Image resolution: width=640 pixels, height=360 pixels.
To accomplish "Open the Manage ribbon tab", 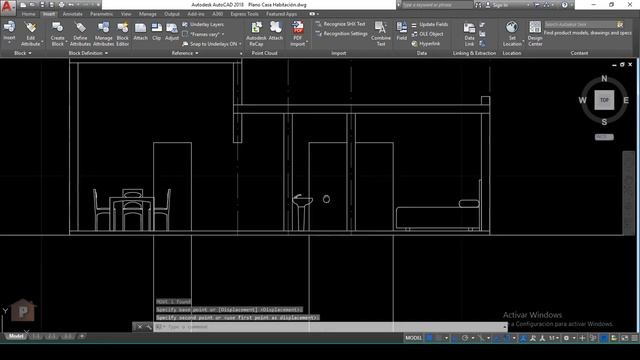I will [147, 14].
